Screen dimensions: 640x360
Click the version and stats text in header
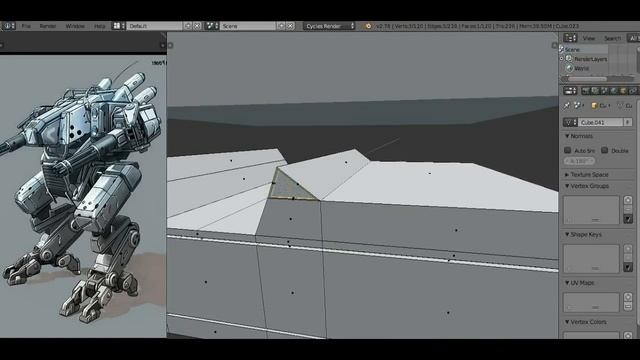pos(477,26)
